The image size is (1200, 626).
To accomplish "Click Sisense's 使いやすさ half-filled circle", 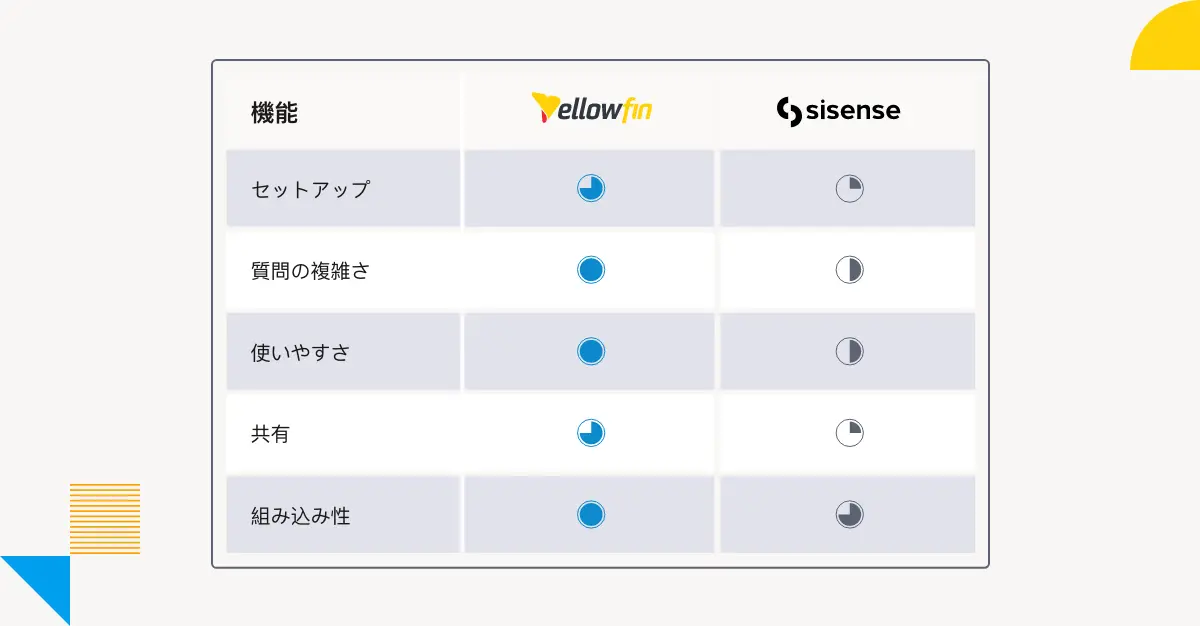I will (849, 351).
